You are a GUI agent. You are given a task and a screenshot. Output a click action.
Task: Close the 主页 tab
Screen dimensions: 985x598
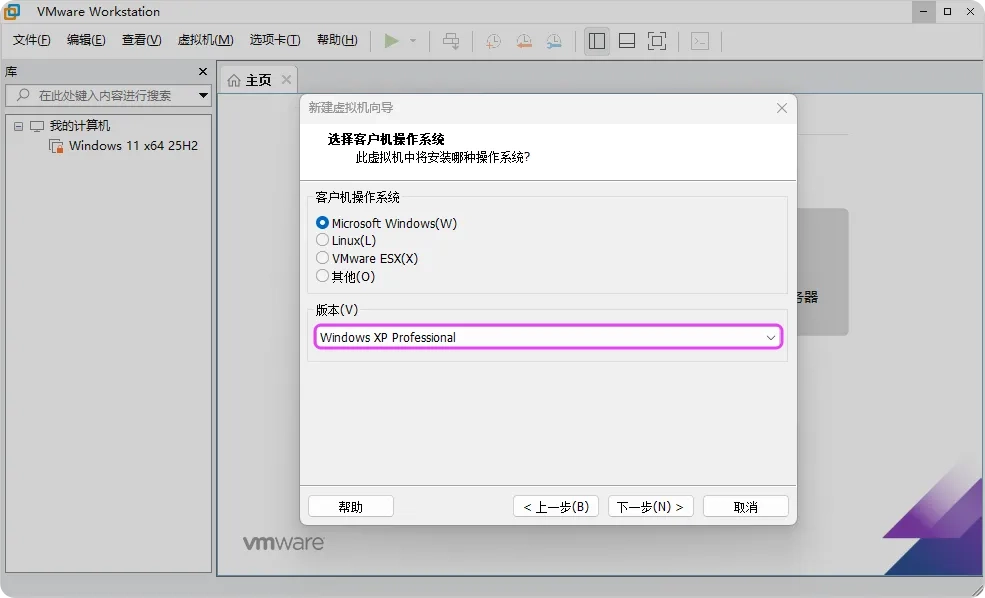pyautogui.click(x=286, y=80)
